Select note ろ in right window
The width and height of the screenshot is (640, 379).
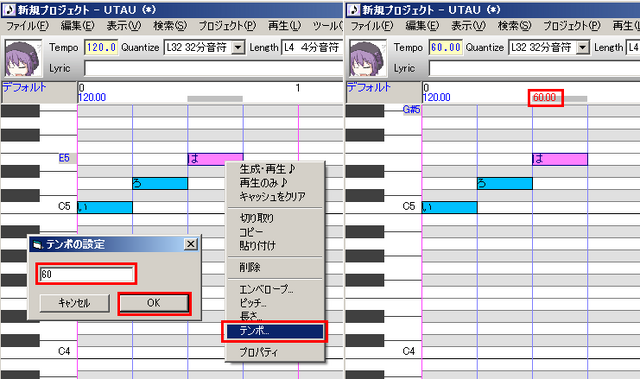pos(505,183)
